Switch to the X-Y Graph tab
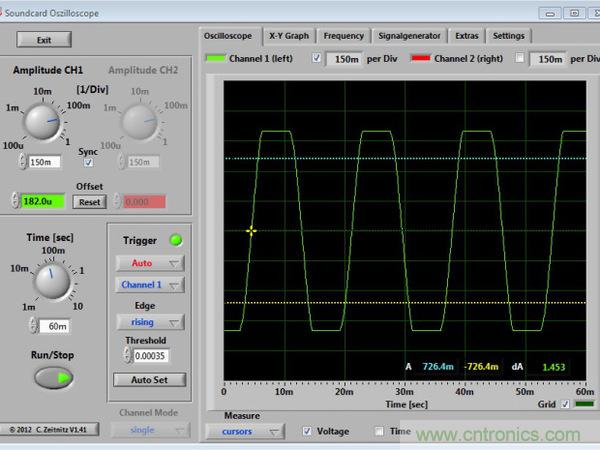This screenshot has height=450, width=600. tap(289, 35)
